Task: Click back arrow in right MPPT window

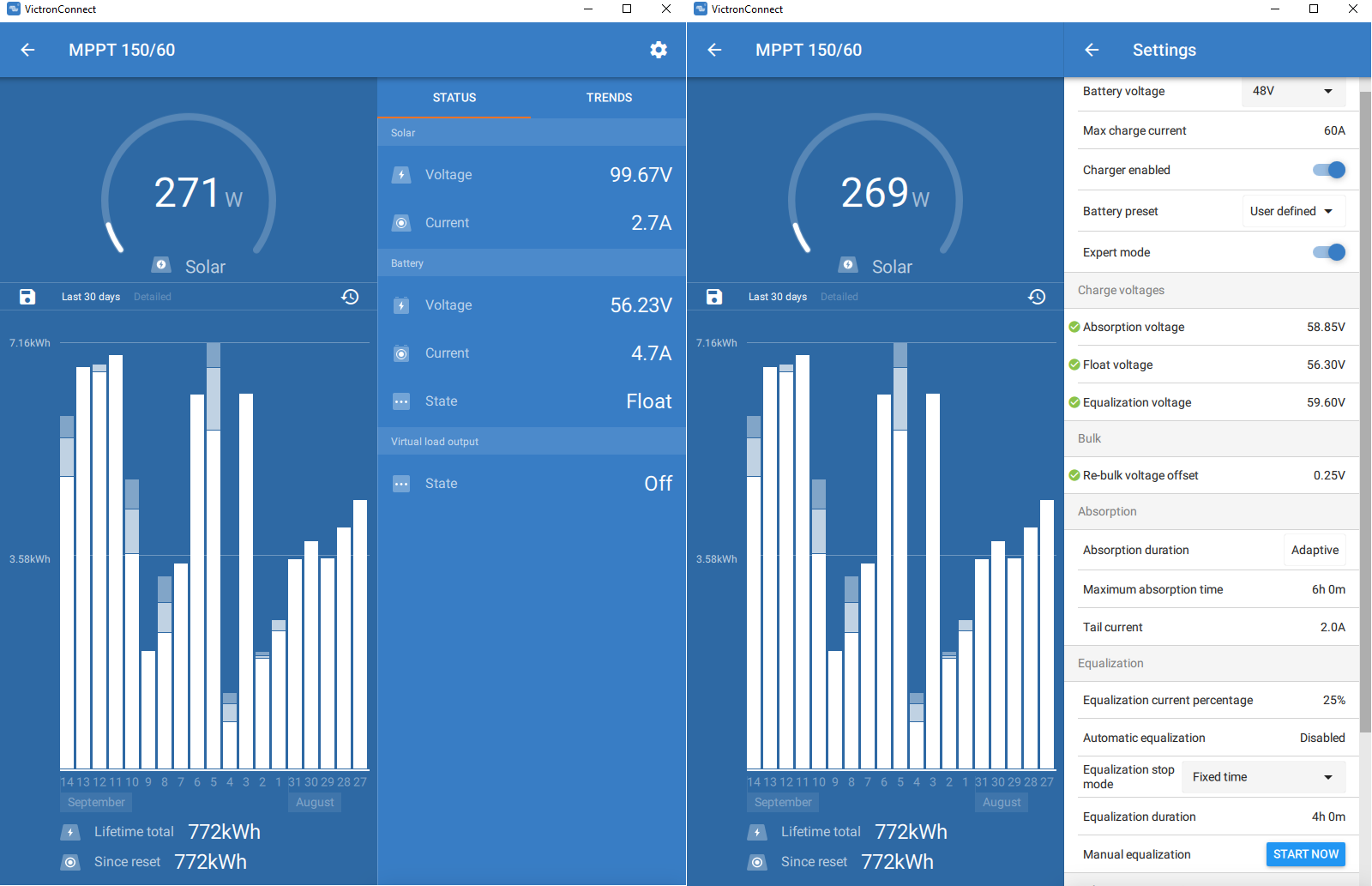Action: (714, 50)
